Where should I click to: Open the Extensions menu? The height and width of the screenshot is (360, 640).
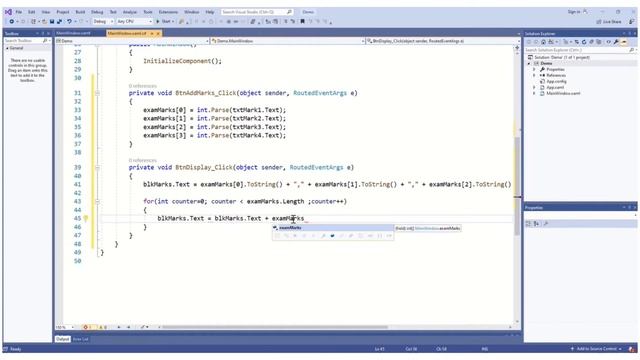(168, 12)
